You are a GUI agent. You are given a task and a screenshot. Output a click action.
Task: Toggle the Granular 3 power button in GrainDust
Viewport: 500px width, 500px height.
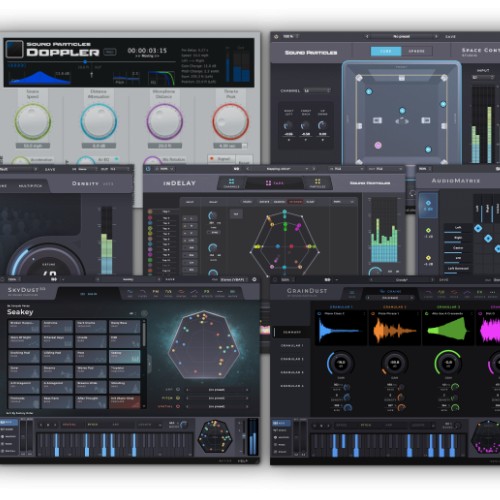(427, 314)
